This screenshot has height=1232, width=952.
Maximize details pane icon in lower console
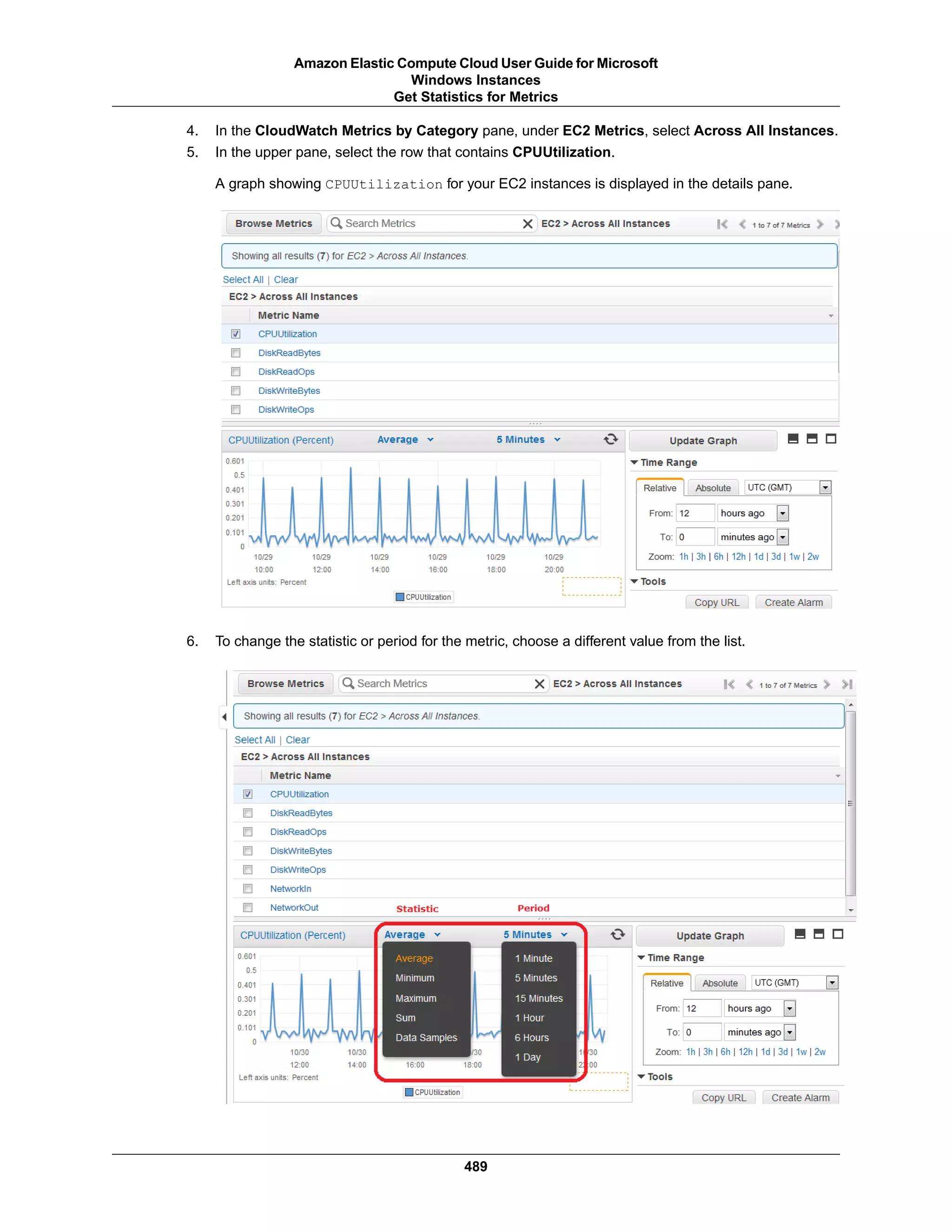838,934
